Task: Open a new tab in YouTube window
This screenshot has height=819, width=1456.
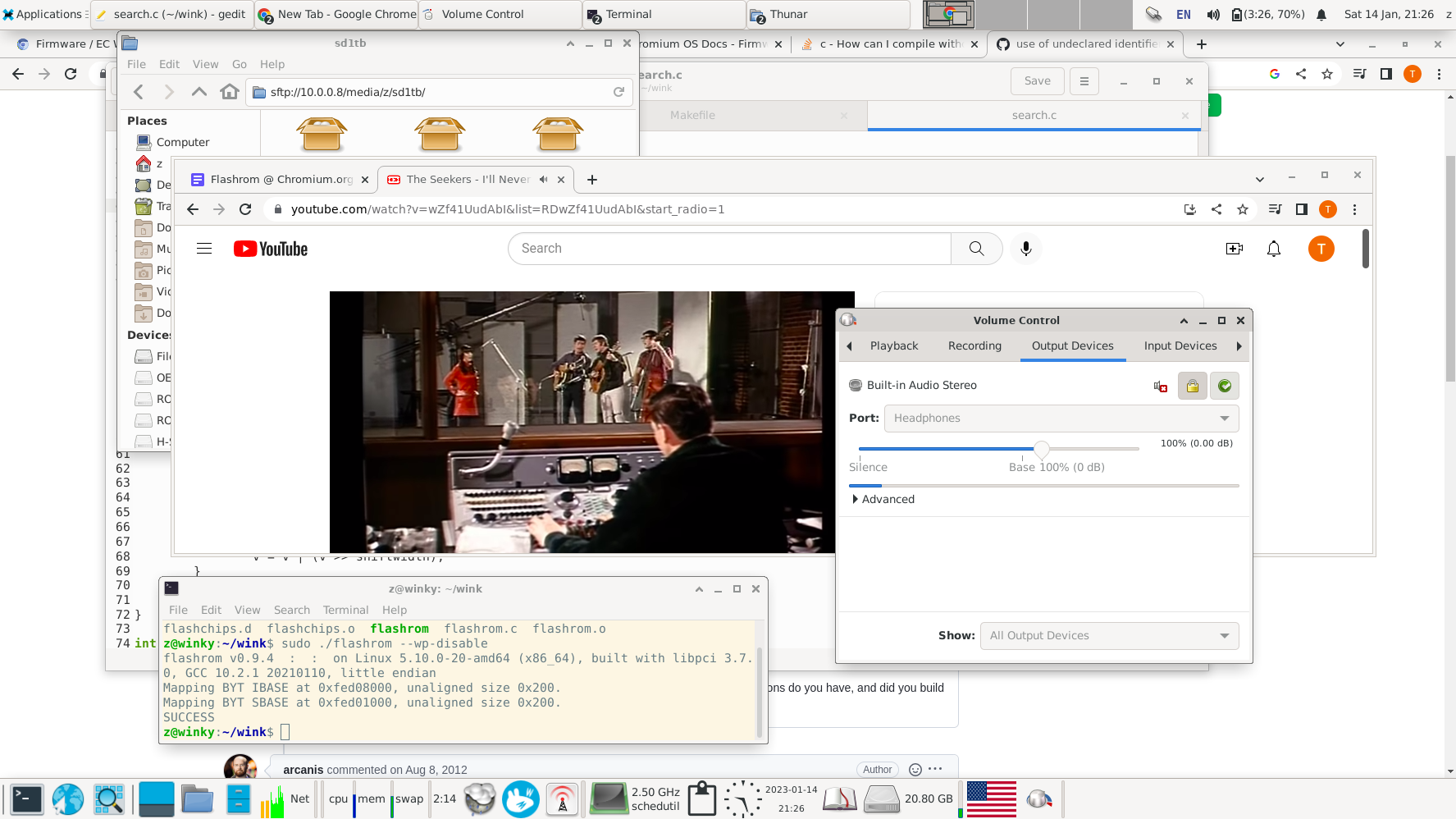Action: [592, 179]
